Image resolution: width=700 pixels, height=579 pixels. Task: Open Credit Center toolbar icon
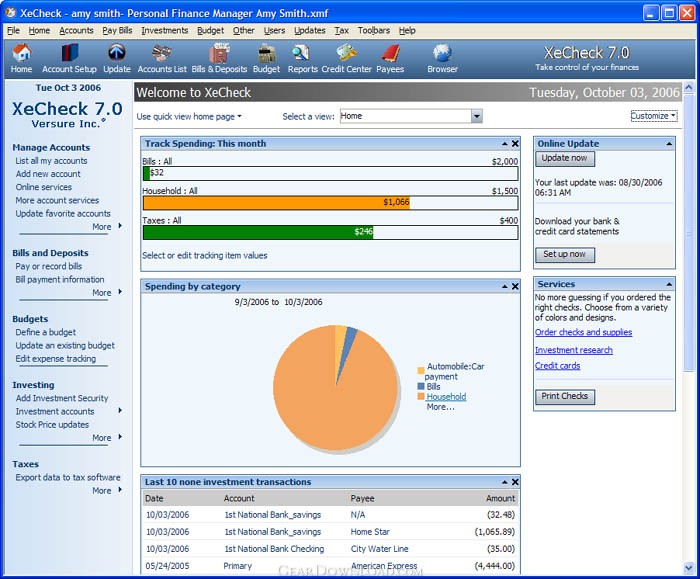pos(346,58)
